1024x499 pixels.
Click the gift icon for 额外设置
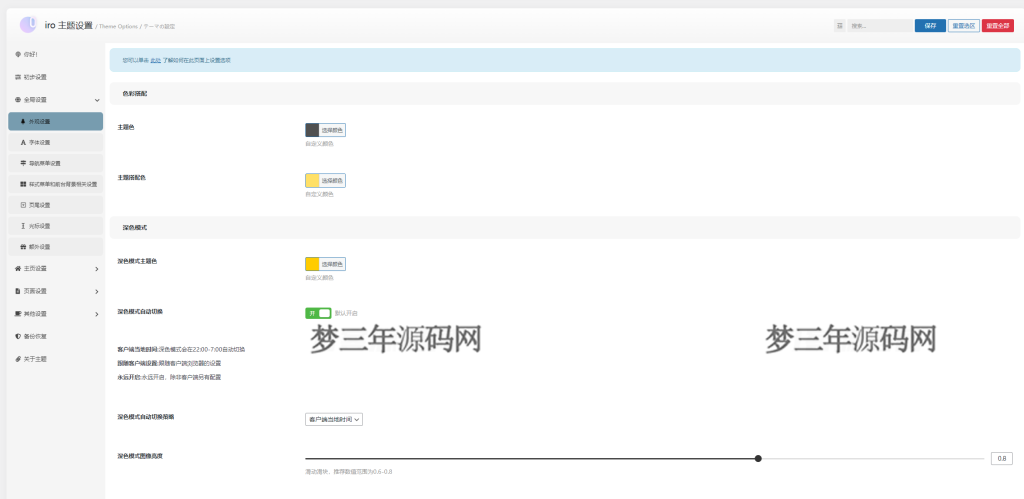click(23, 247)
